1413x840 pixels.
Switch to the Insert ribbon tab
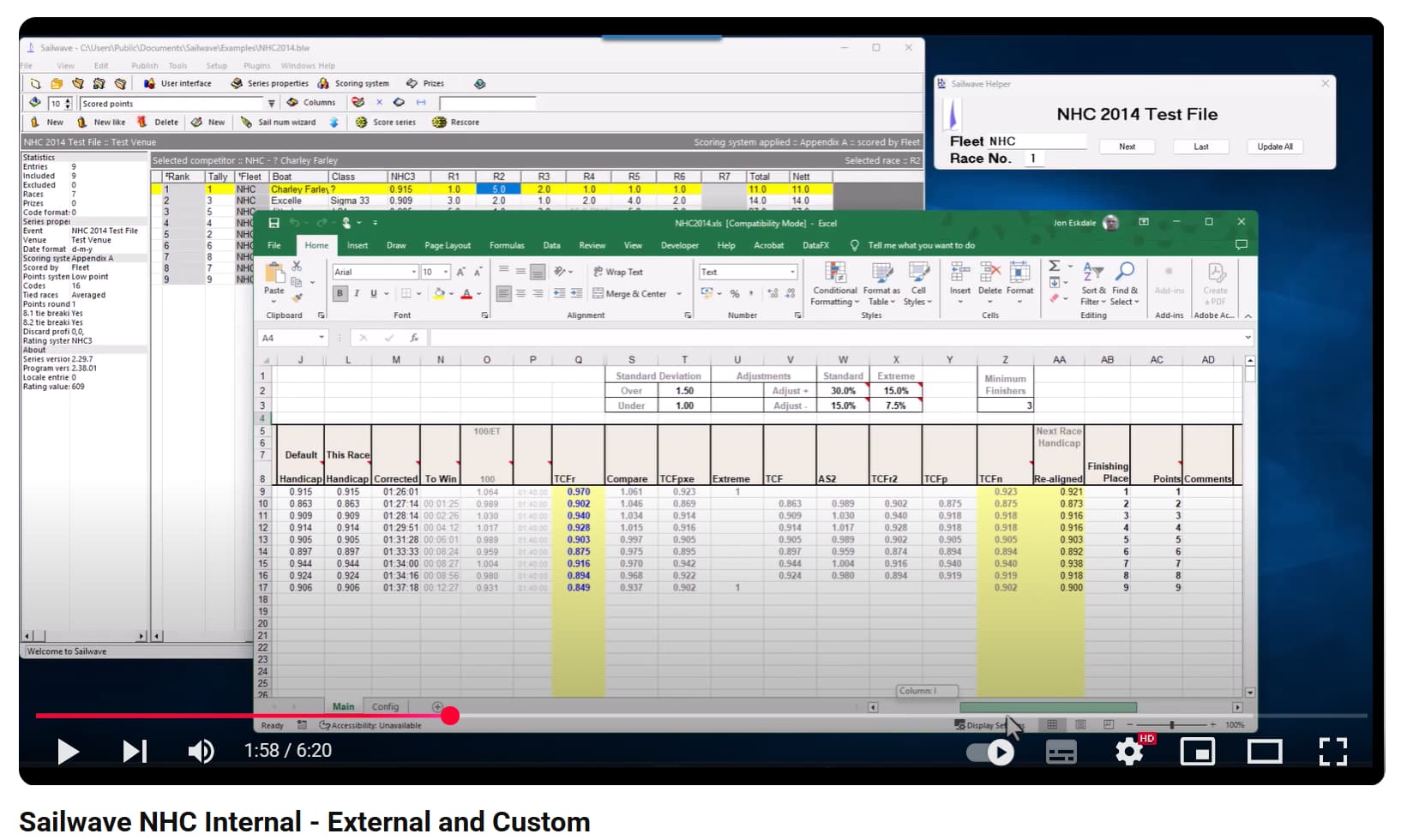pyautogui.click(x=357, y=245)
